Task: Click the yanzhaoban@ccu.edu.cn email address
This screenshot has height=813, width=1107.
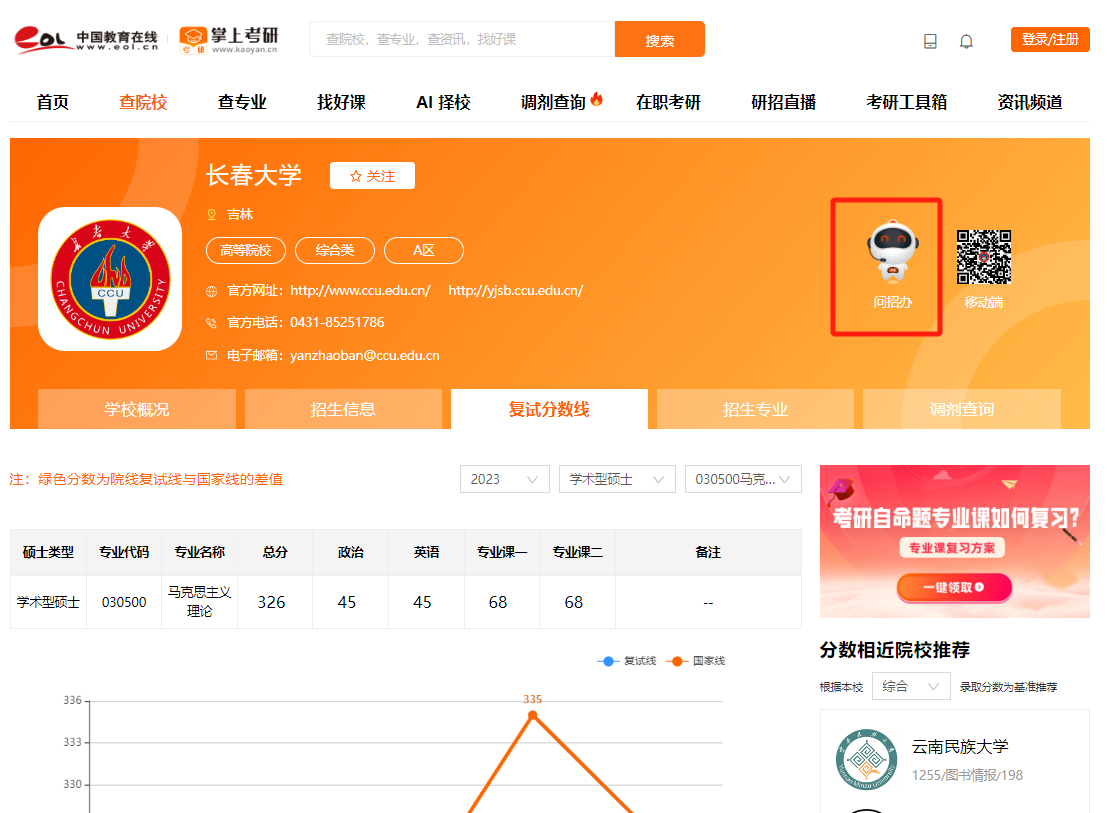Action: click(364, 356)
